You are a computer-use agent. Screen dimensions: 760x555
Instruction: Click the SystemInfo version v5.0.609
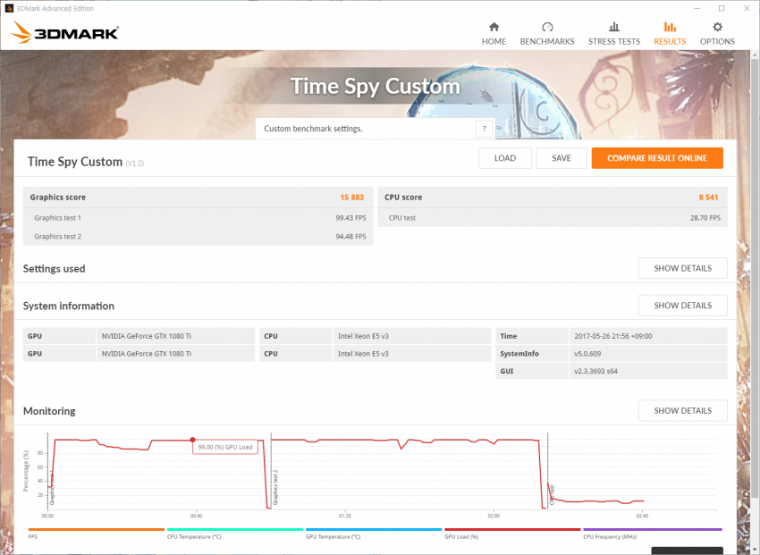tap(587, 353)
